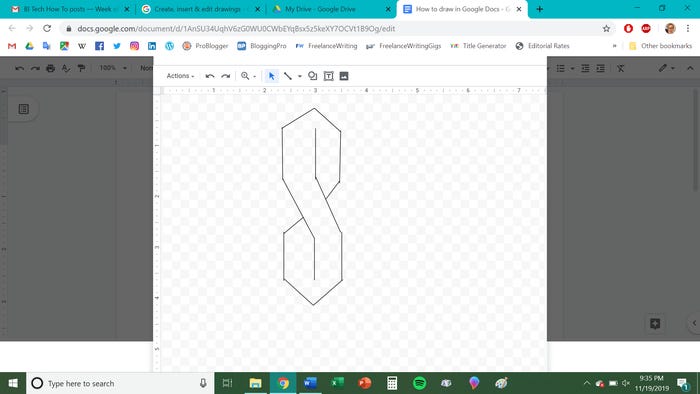Open Chrome profile avatar
700x394 pixels.
tap(670, 29)
